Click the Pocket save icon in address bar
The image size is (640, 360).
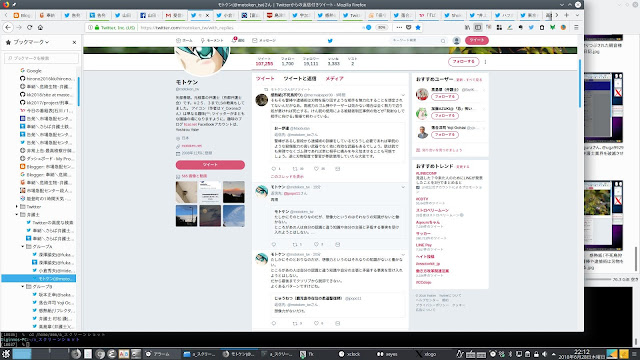point(408,27)
